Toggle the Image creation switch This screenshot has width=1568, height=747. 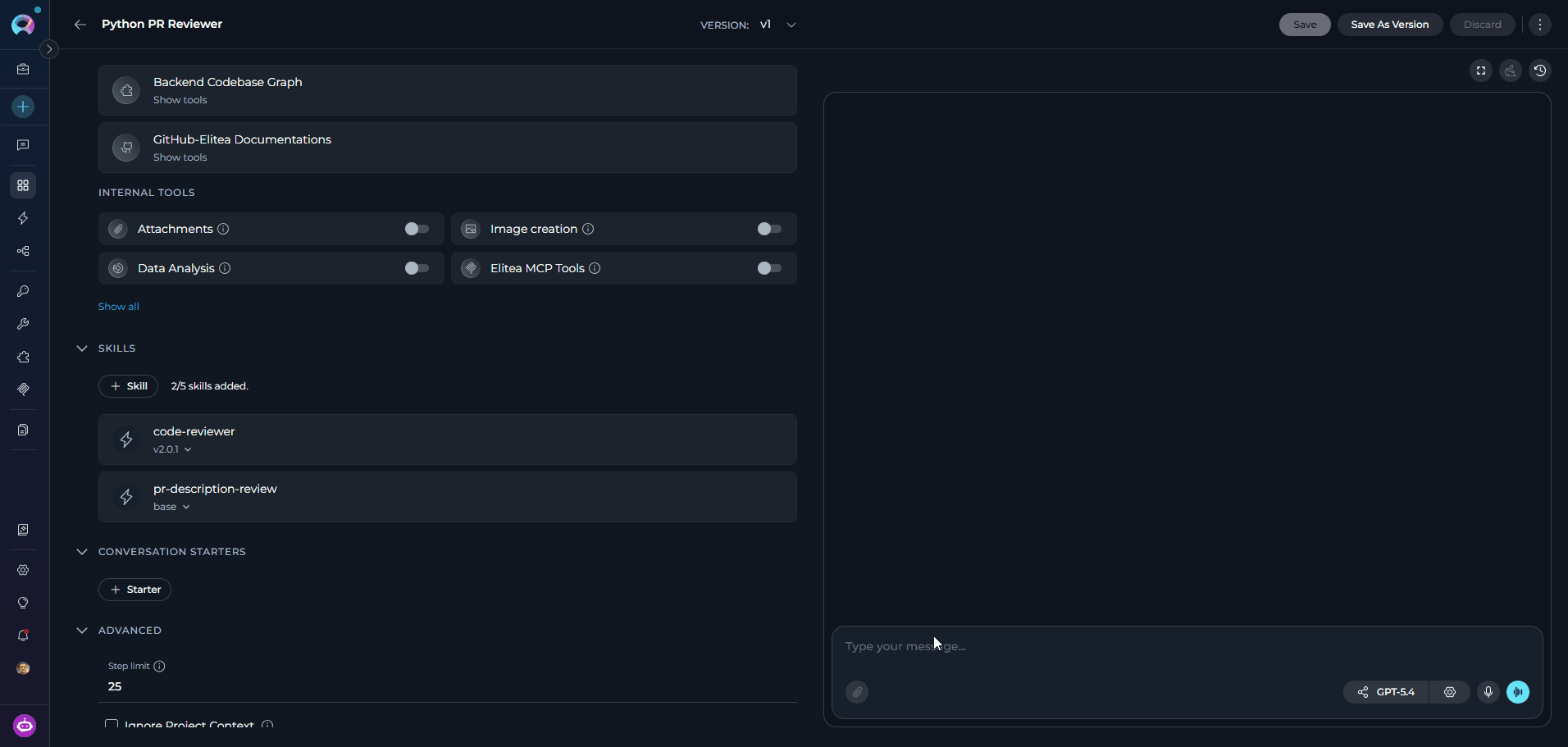769,229
